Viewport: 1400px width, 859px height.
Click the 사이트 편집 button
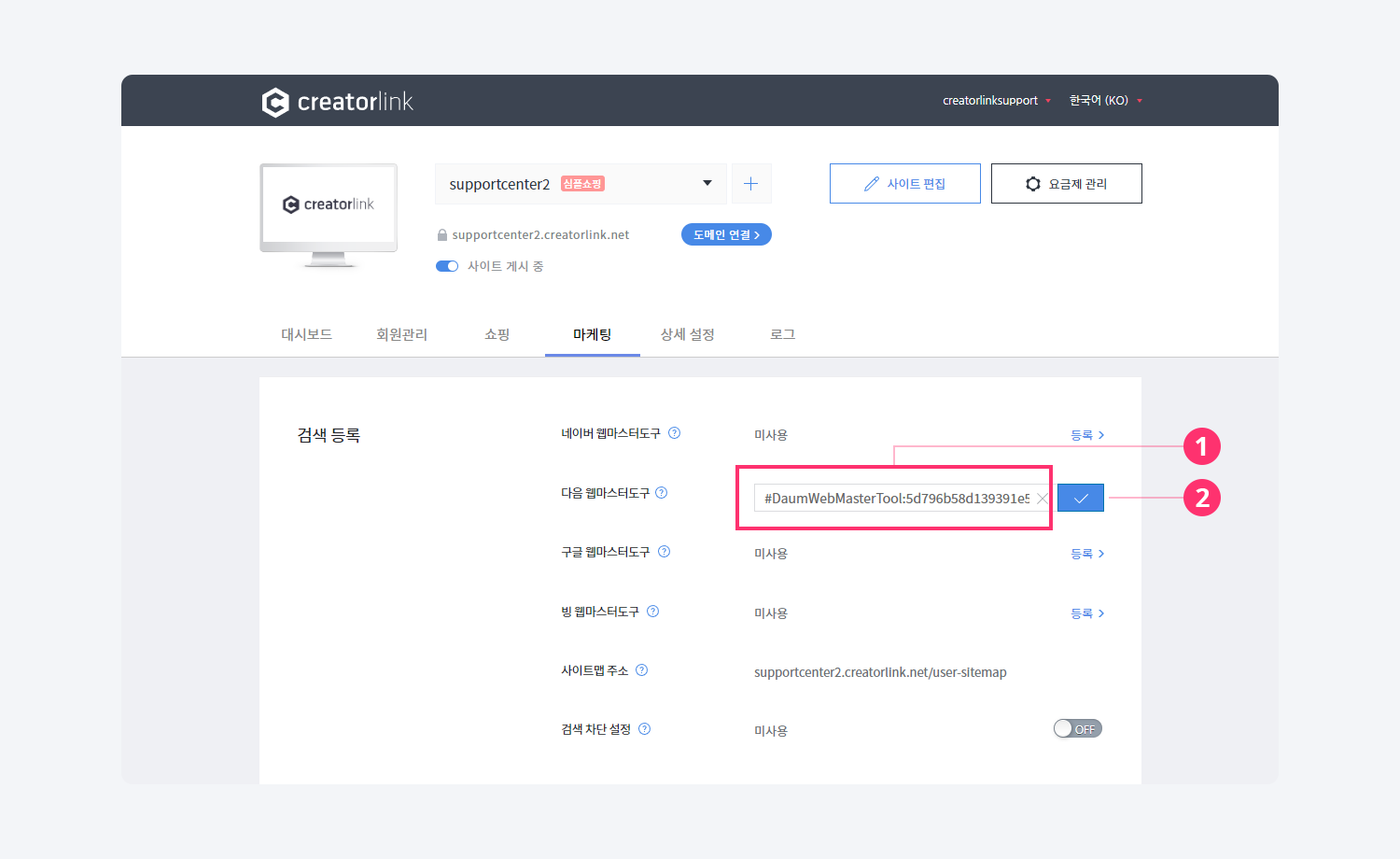pos(904,184)
